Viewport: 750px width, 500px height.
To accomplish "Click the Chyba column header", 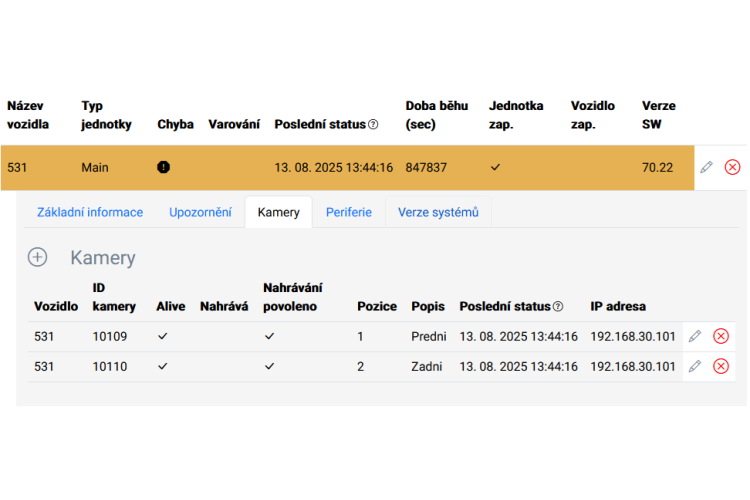I will point(175,124).
